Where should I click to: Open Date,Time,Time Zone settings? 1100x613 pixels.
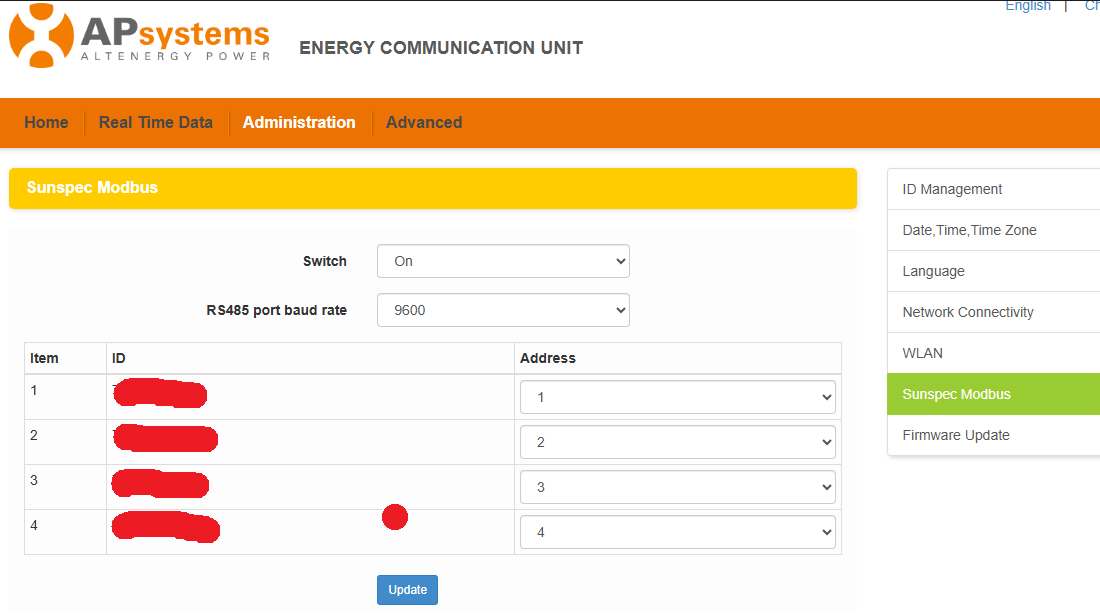(969, 230)
